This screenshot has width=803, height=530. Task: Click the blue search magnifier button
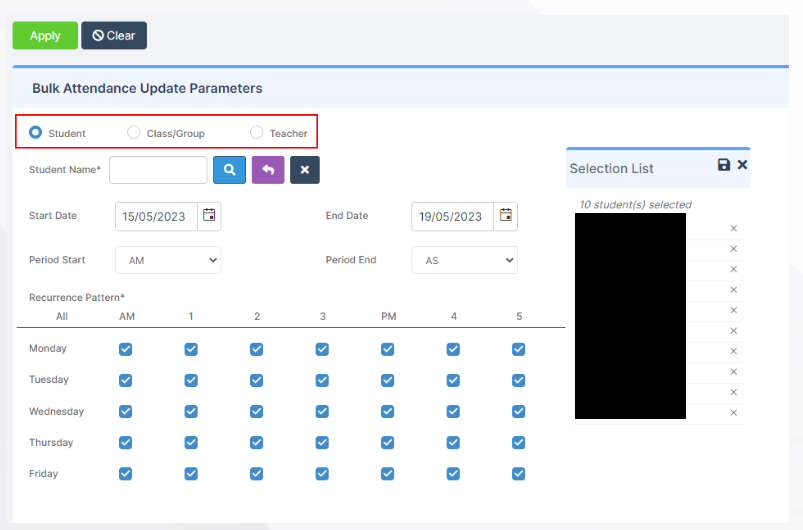click(x=229, y=170)
